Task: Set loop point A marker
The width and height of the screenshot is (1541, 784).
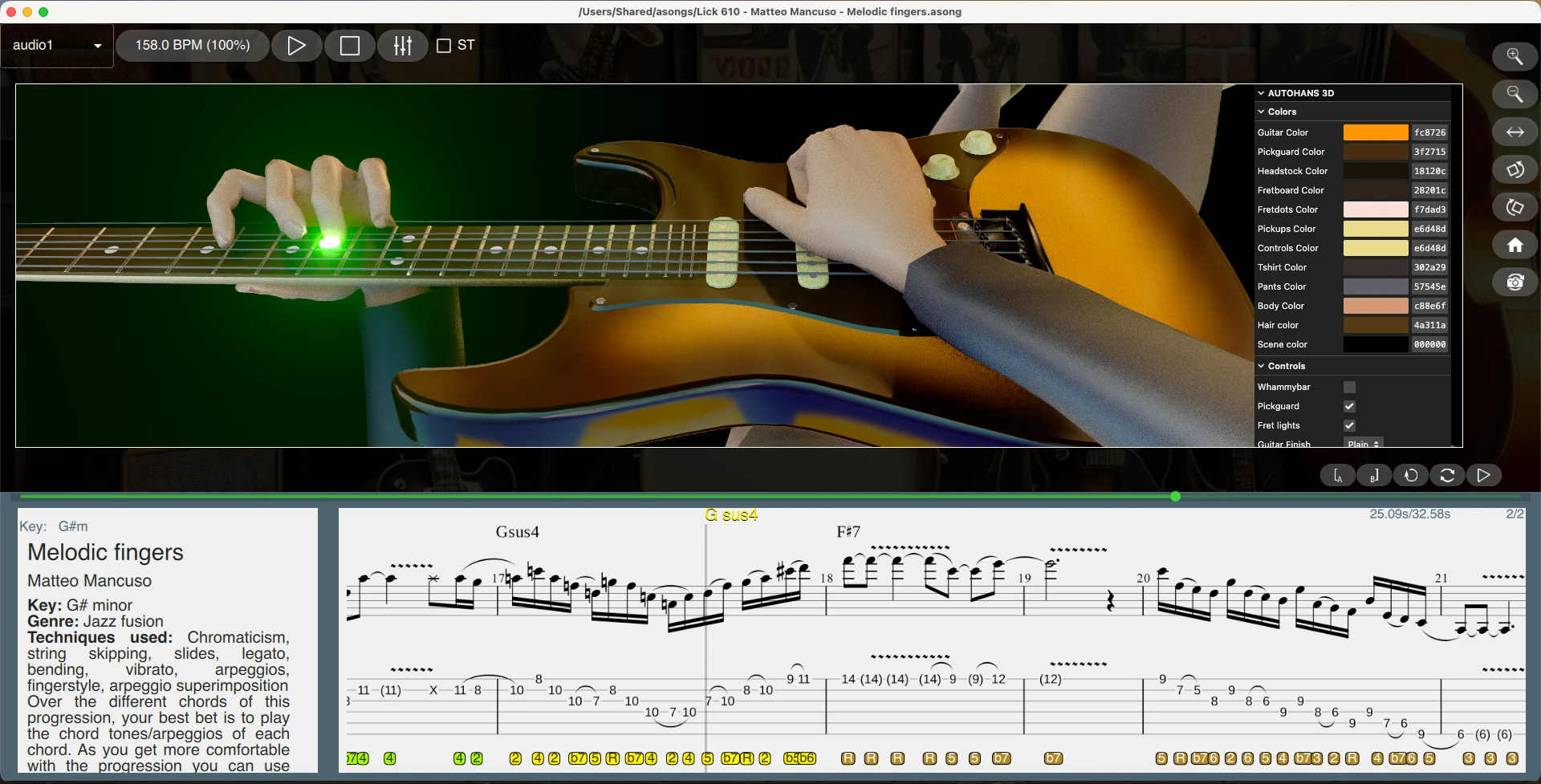Action: coord(1337,475)
